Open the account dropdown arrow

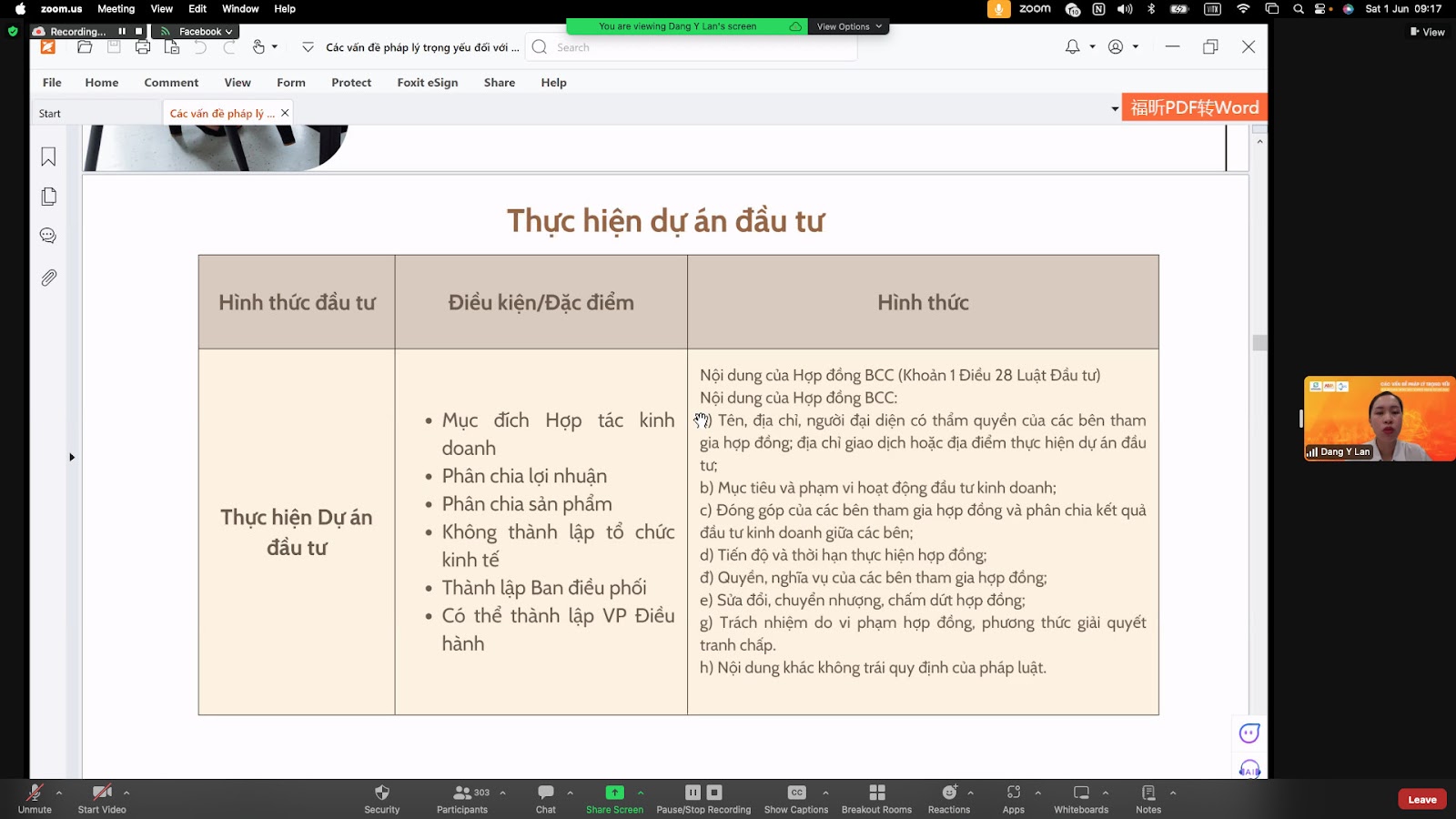click(1135, 46)
